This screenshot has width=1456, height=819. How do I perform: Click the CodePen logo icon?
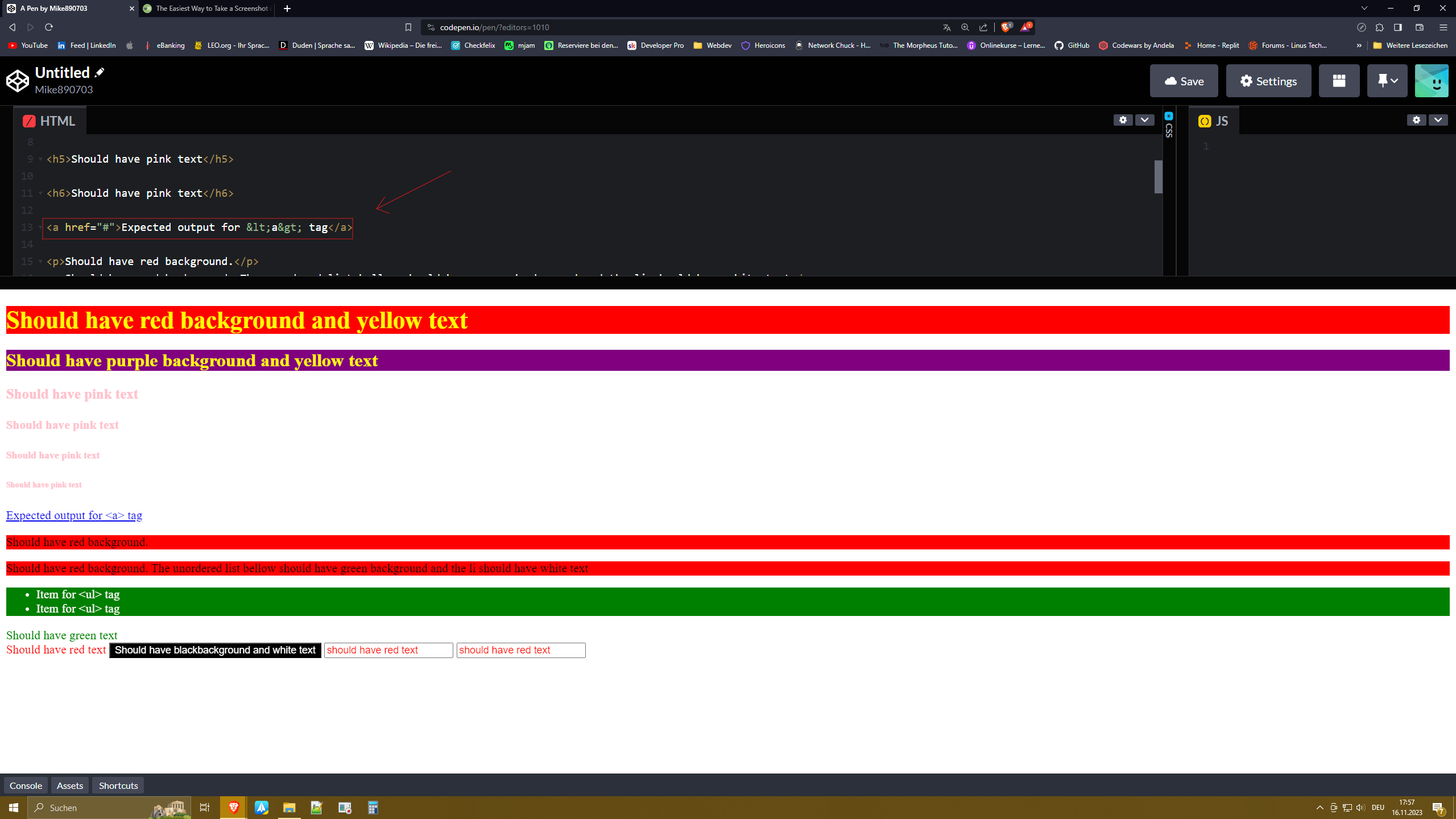18,81
